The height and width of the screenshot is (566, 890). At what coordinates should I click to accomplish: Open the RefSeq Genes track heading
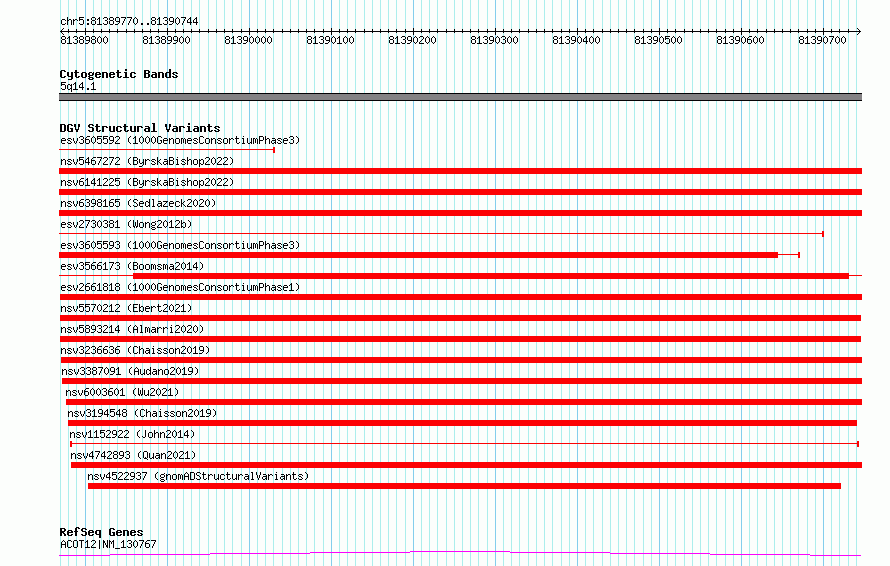tap(101, 532)
